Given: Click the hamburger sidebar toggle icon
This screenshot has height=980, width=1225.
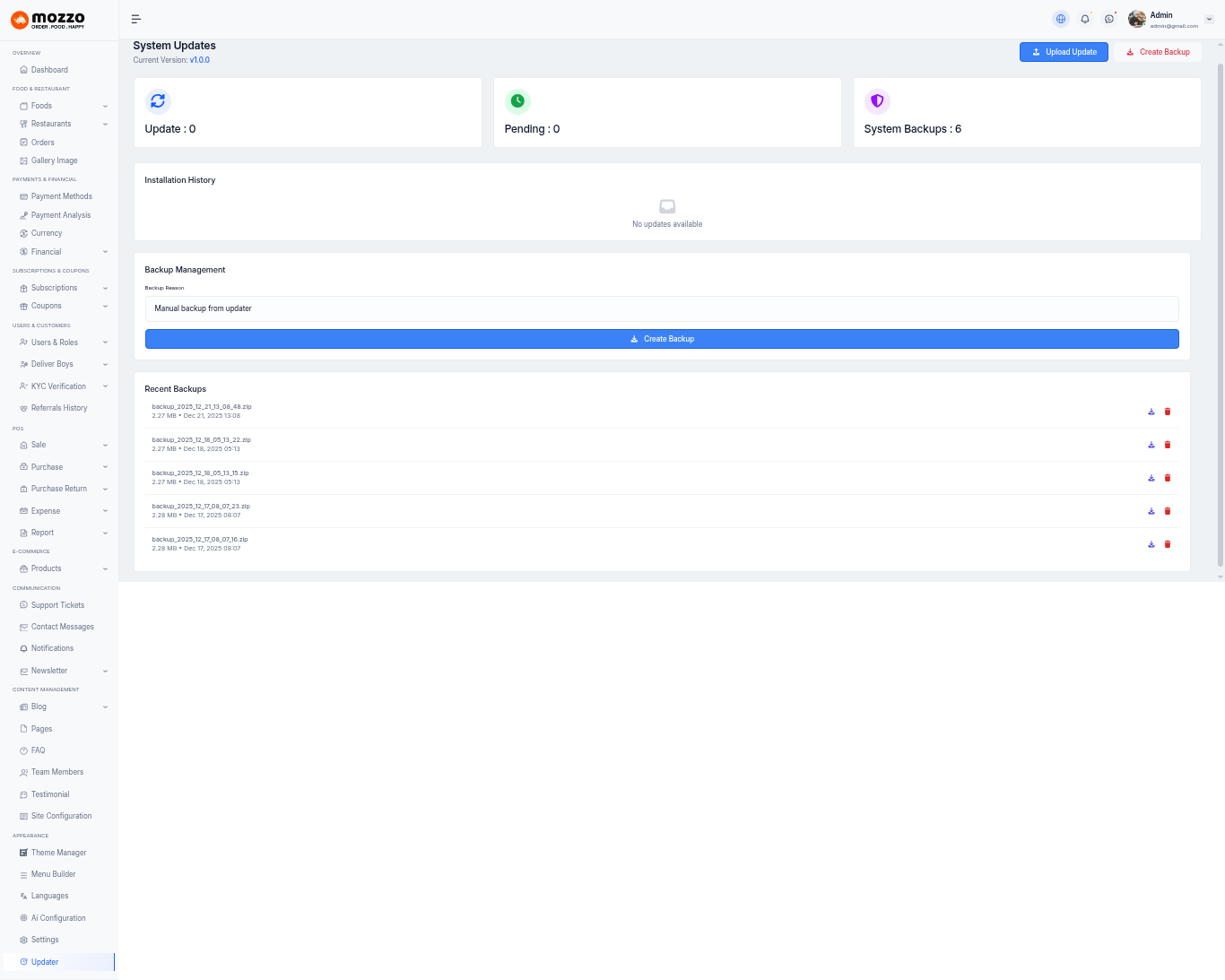Looking at the screenshot, I should pos(136,19).
